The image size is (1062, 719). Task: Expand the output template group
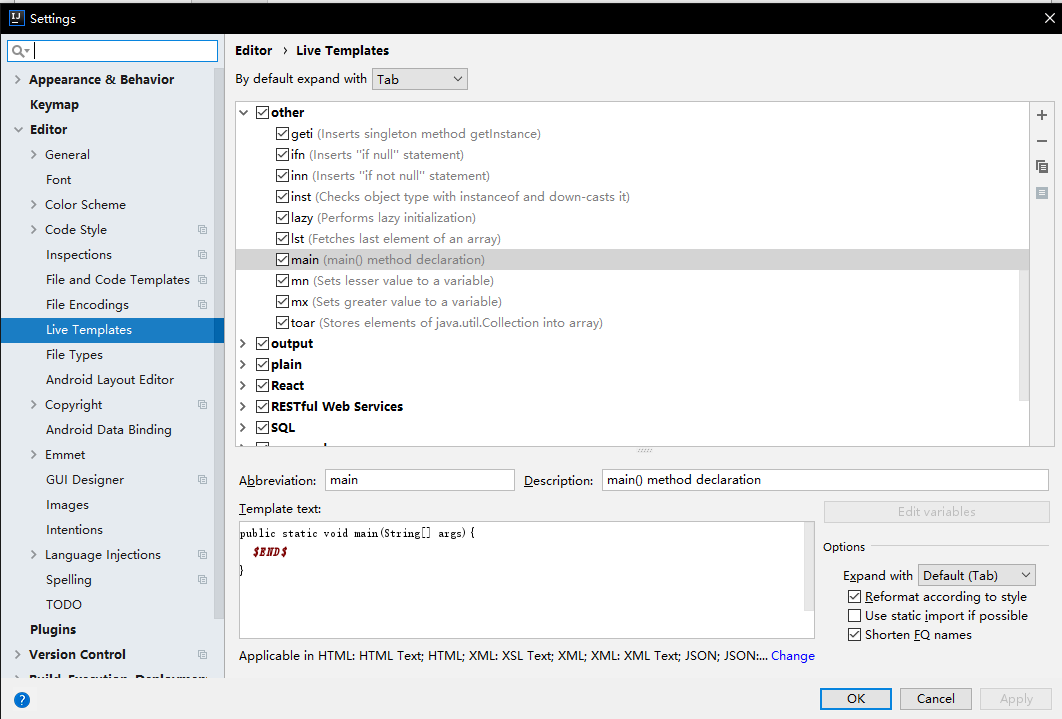click(243, 343)
